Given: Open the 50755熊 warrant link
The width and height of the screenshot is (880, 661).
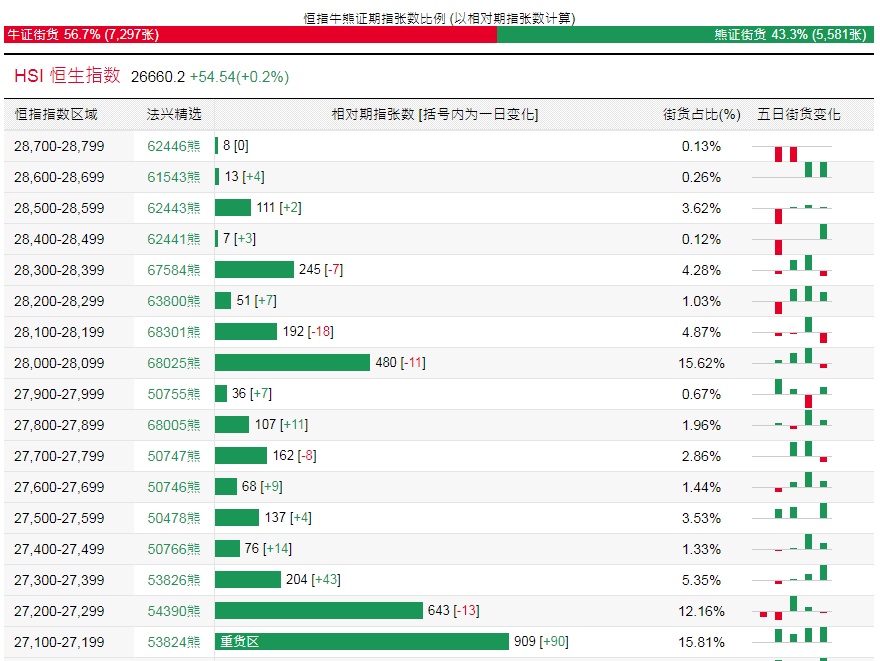Looking at the screenshot, I should [x=173, y=394].
